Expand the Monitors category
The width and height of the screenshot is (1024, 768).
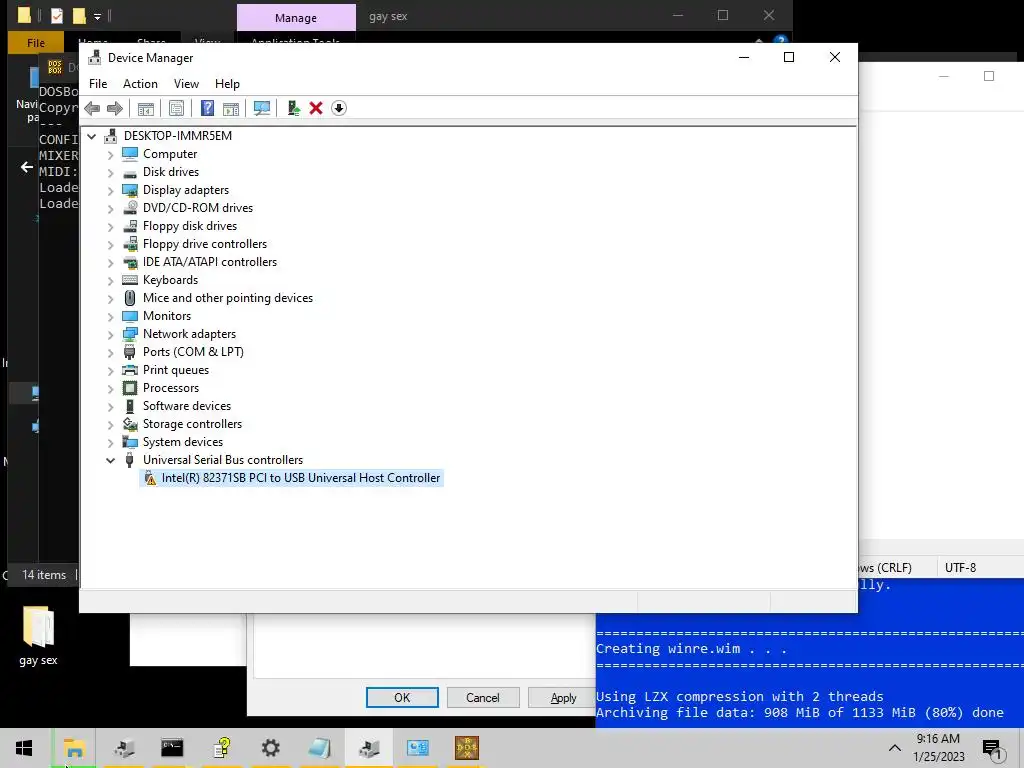tap(110, 317)
